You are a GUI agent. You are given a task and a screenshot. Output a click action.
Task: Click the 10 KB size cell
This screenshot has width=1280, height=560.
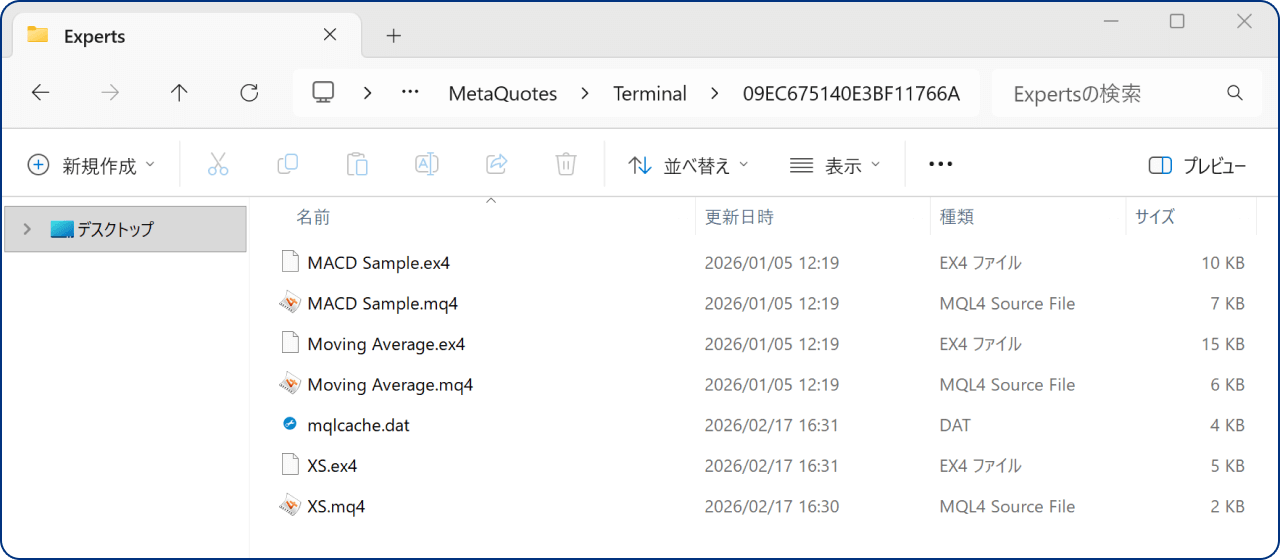1222,263
